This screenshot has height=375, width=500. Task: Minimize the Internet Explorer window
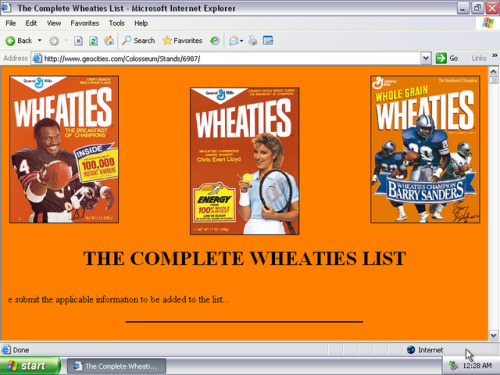[462, 8]
